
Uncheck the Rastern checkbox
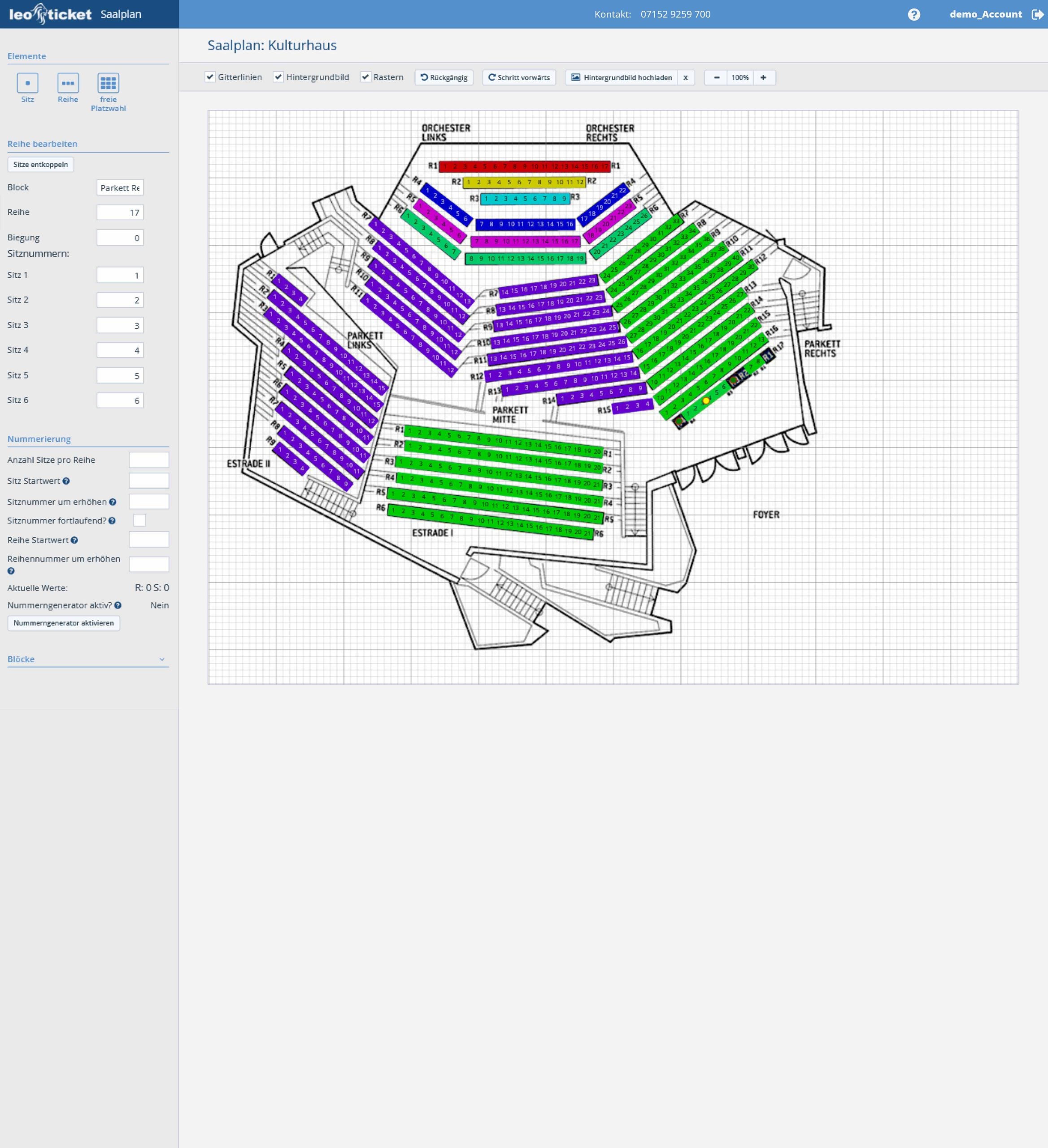coord(365,77)
